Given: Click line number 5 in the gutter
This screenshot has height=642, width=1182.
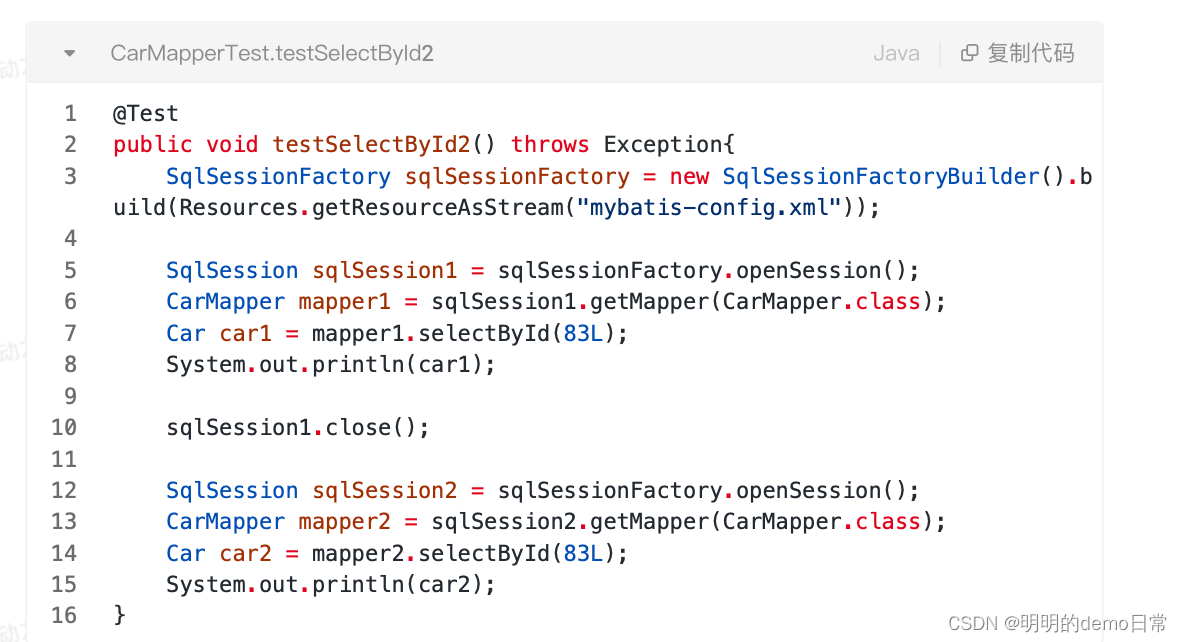Looking at the screenshot, I should [70, 270].
